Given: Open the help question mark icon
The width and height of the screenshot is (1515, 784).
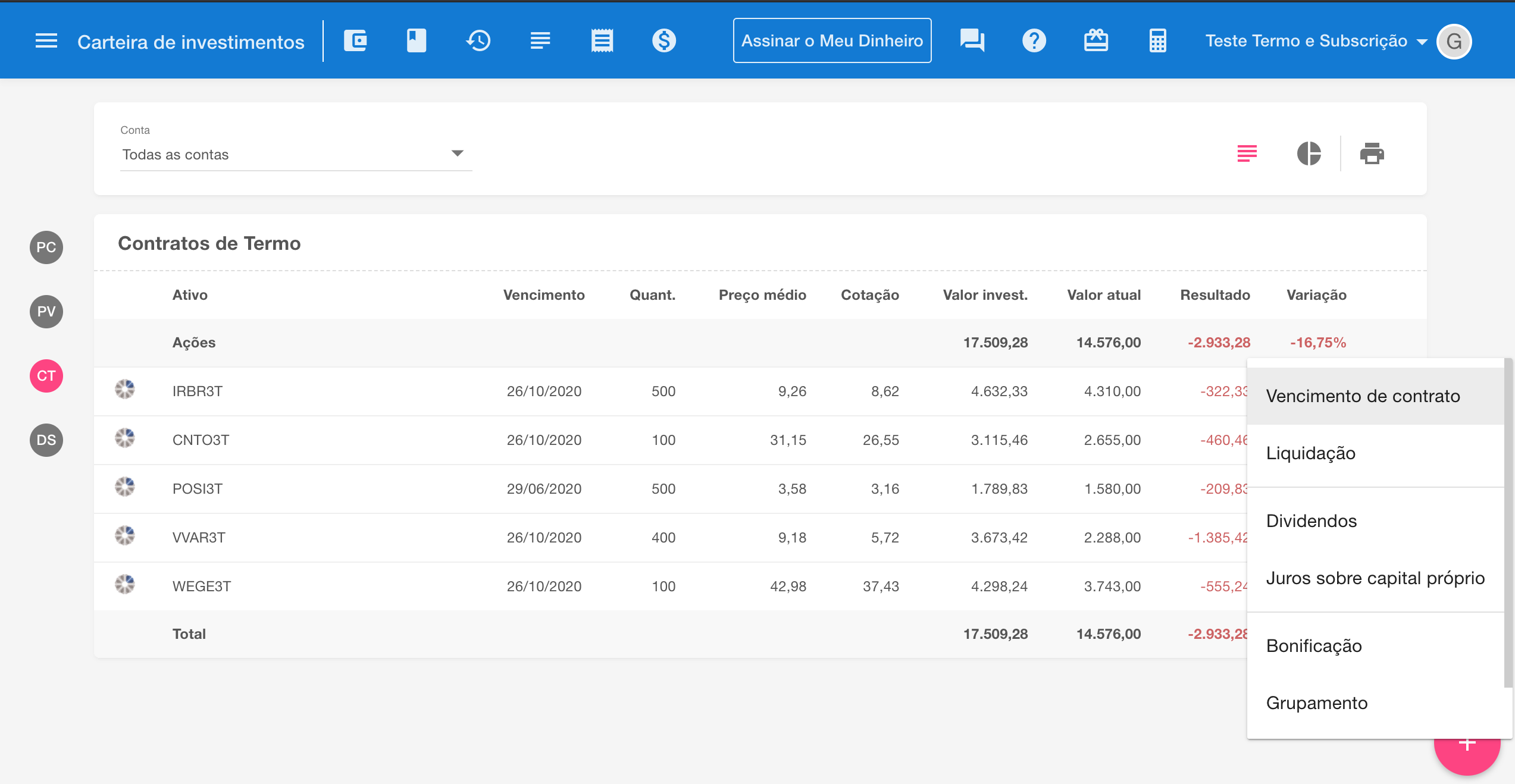Looking at the screenshot, I should pos(1034,41).
